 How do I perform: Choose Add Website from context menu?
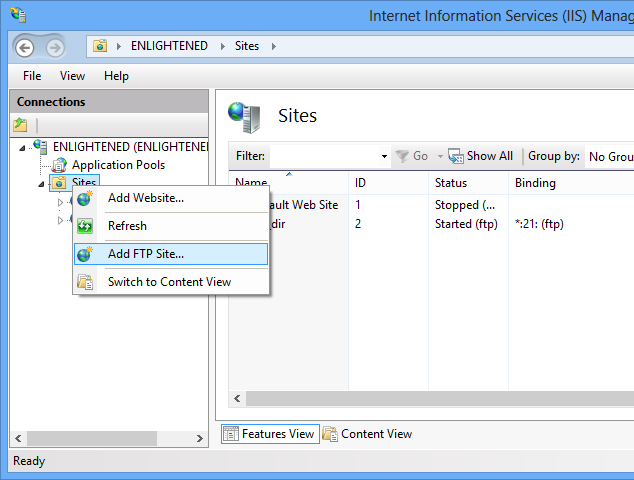146,198
